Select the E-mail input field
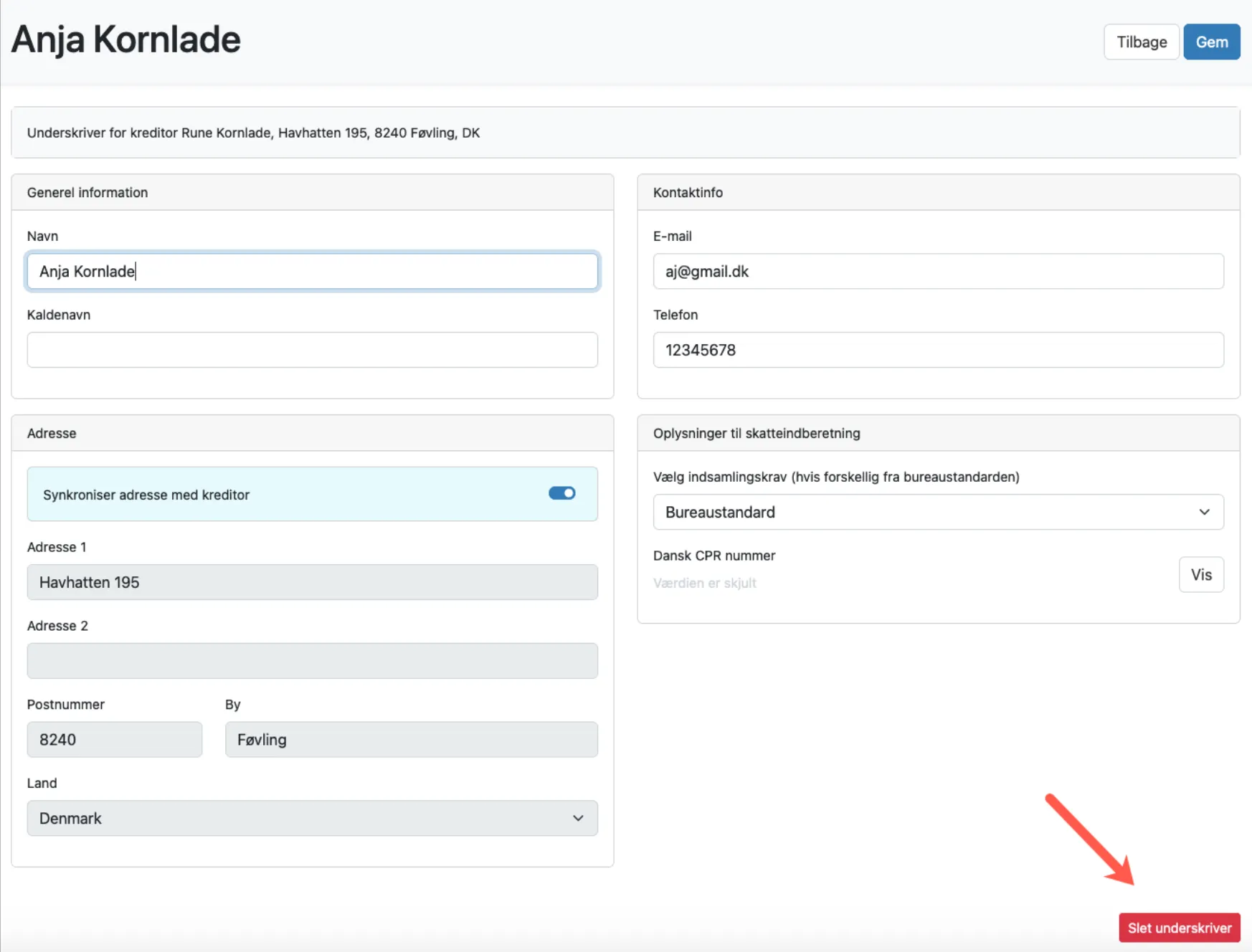Screen dimensions: 1252x952 tap(937, 272)
